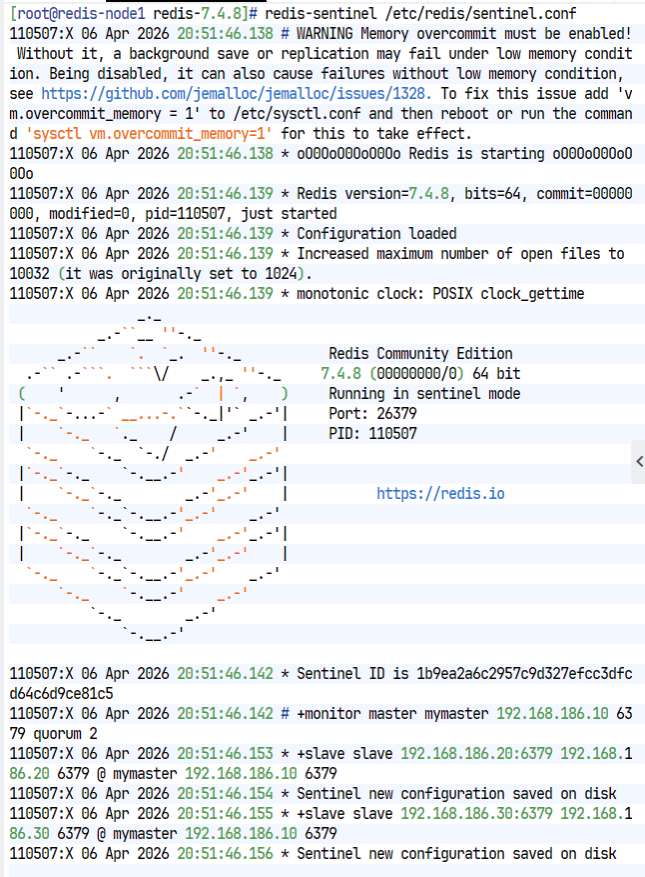Click the 'Configuration loaded' log line
Viewport: 645px width, 877px height.
(233, 234)
